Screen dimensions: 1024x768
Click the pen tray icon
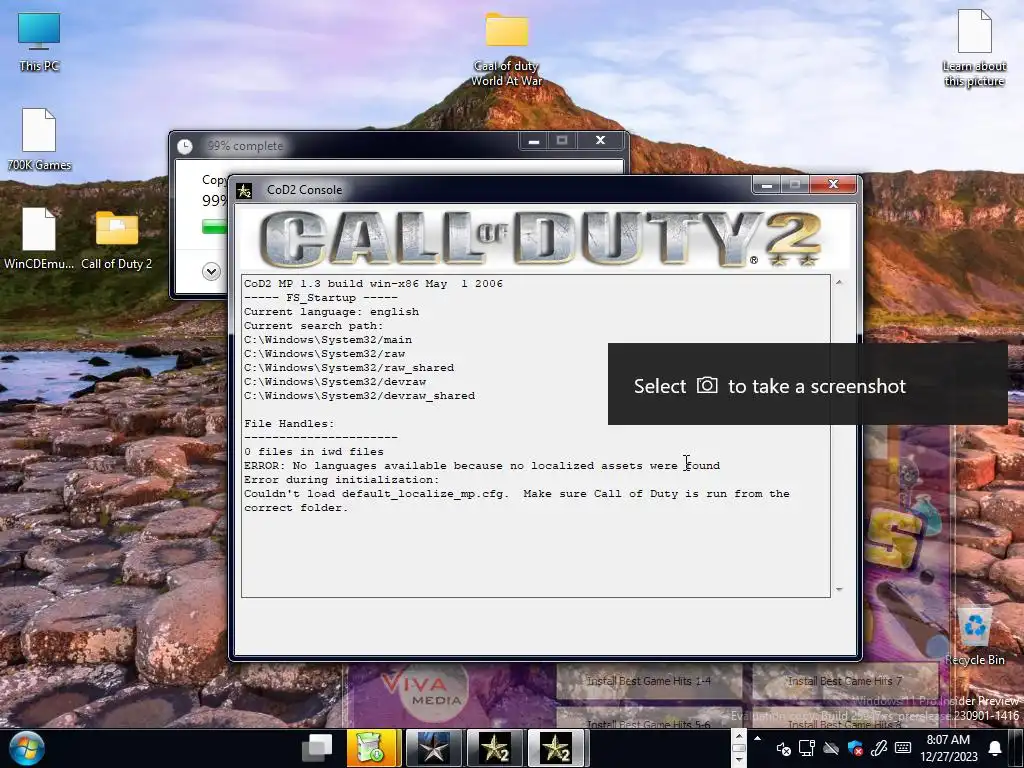coord(879,748)
